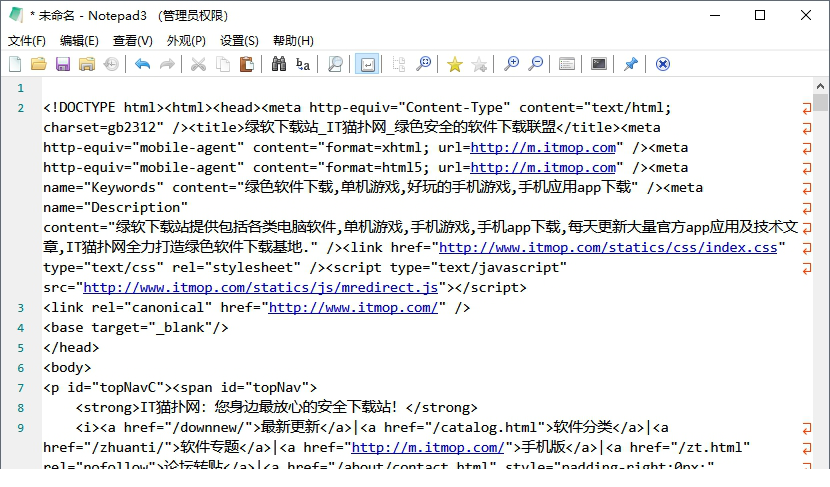Viewport: 830px width, 487px height.
Task: Open the Replace tool icon
Action: point(302,64)
